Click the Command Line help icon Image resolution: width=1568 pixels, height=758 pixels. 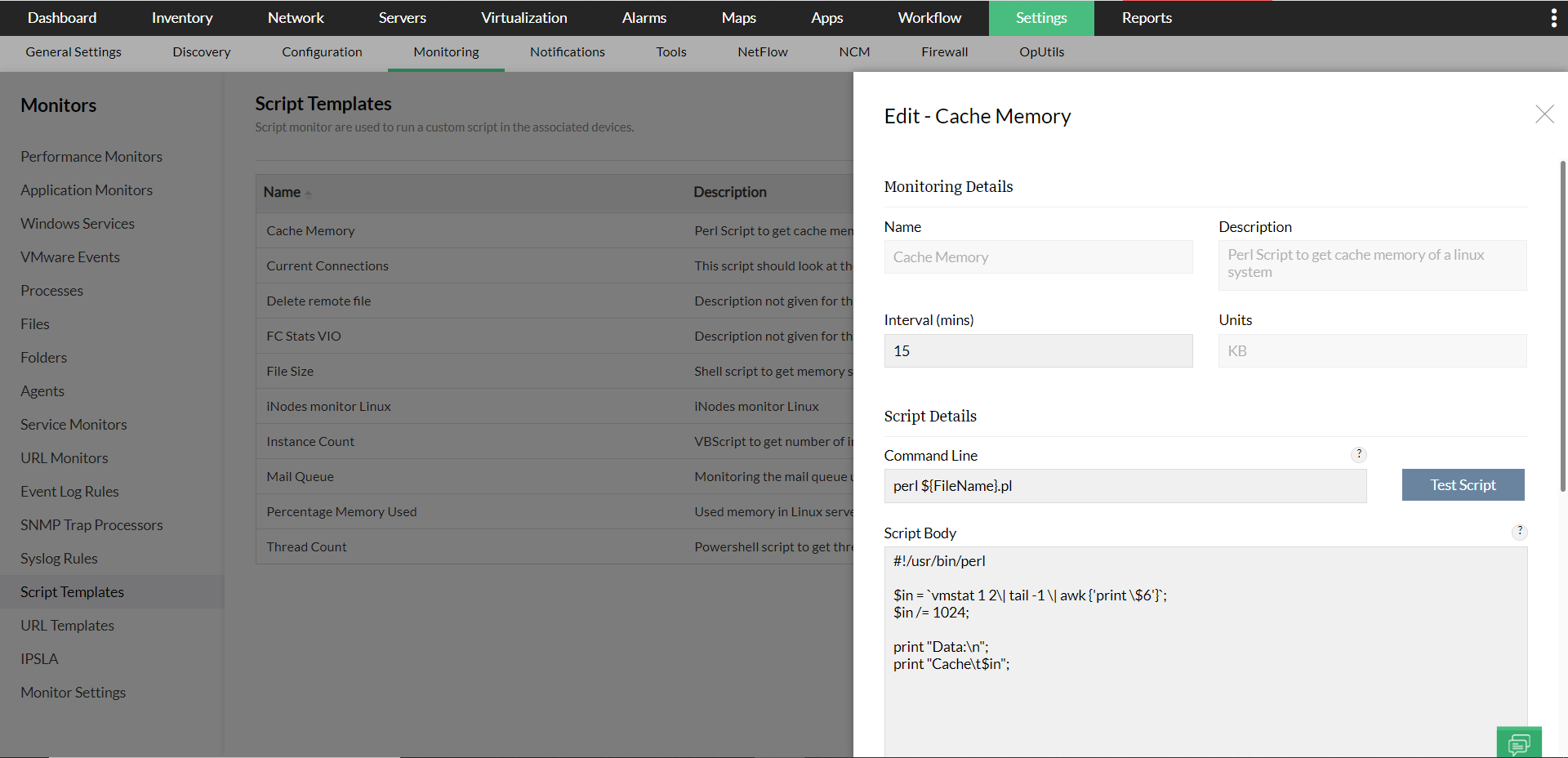[1359, 454]
